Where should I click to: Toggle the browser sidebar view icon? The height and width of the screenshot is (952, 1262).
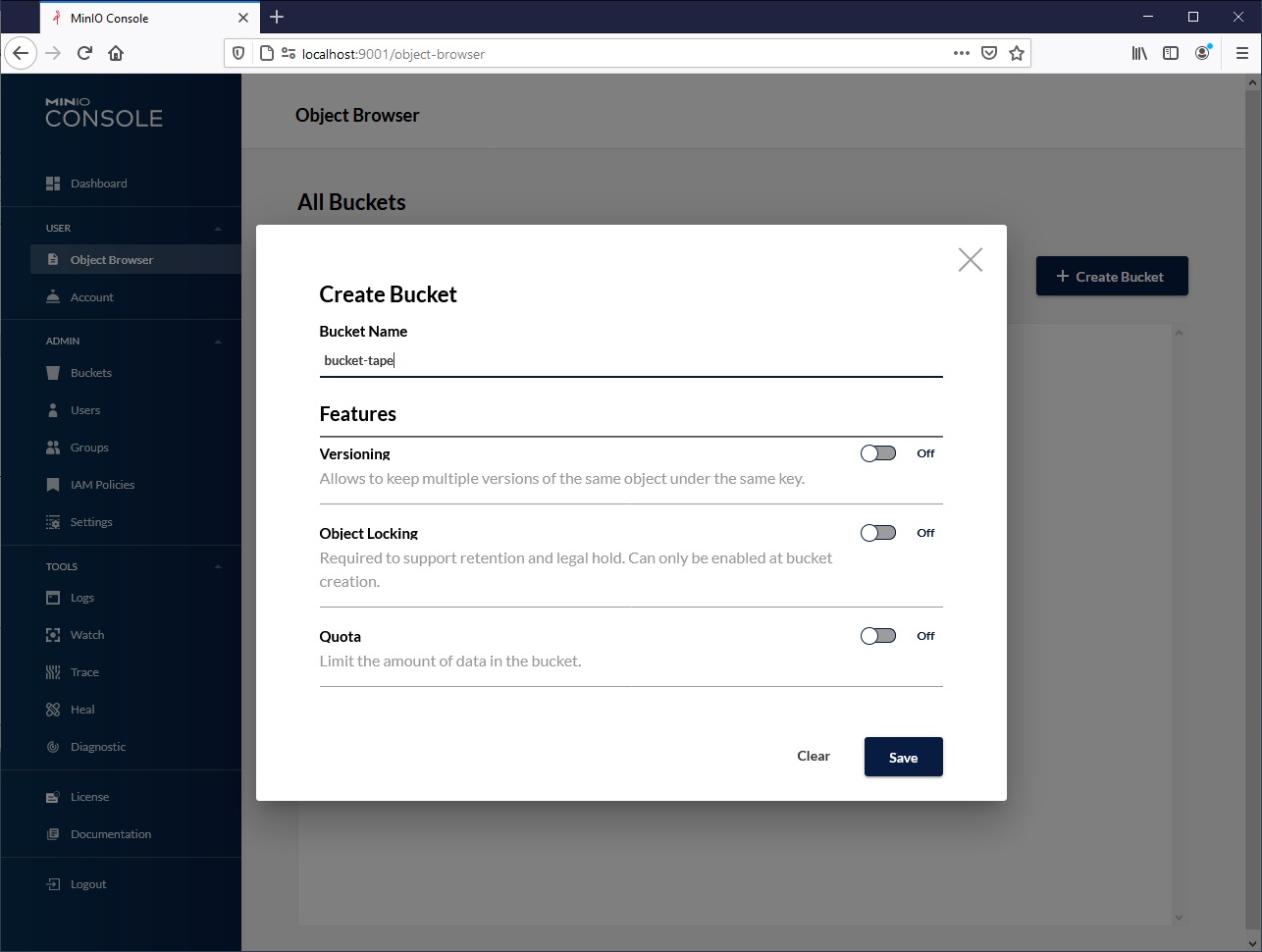1171,53
